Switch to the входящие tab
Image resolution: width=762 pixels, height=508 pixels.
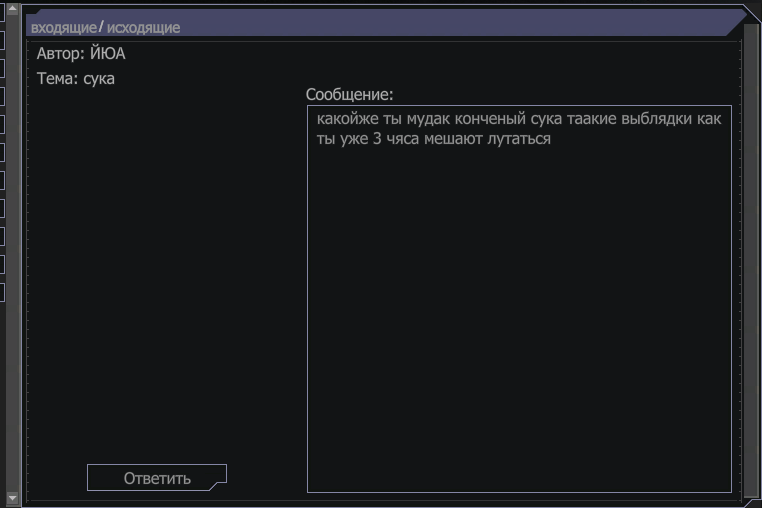tap(64, 28)
